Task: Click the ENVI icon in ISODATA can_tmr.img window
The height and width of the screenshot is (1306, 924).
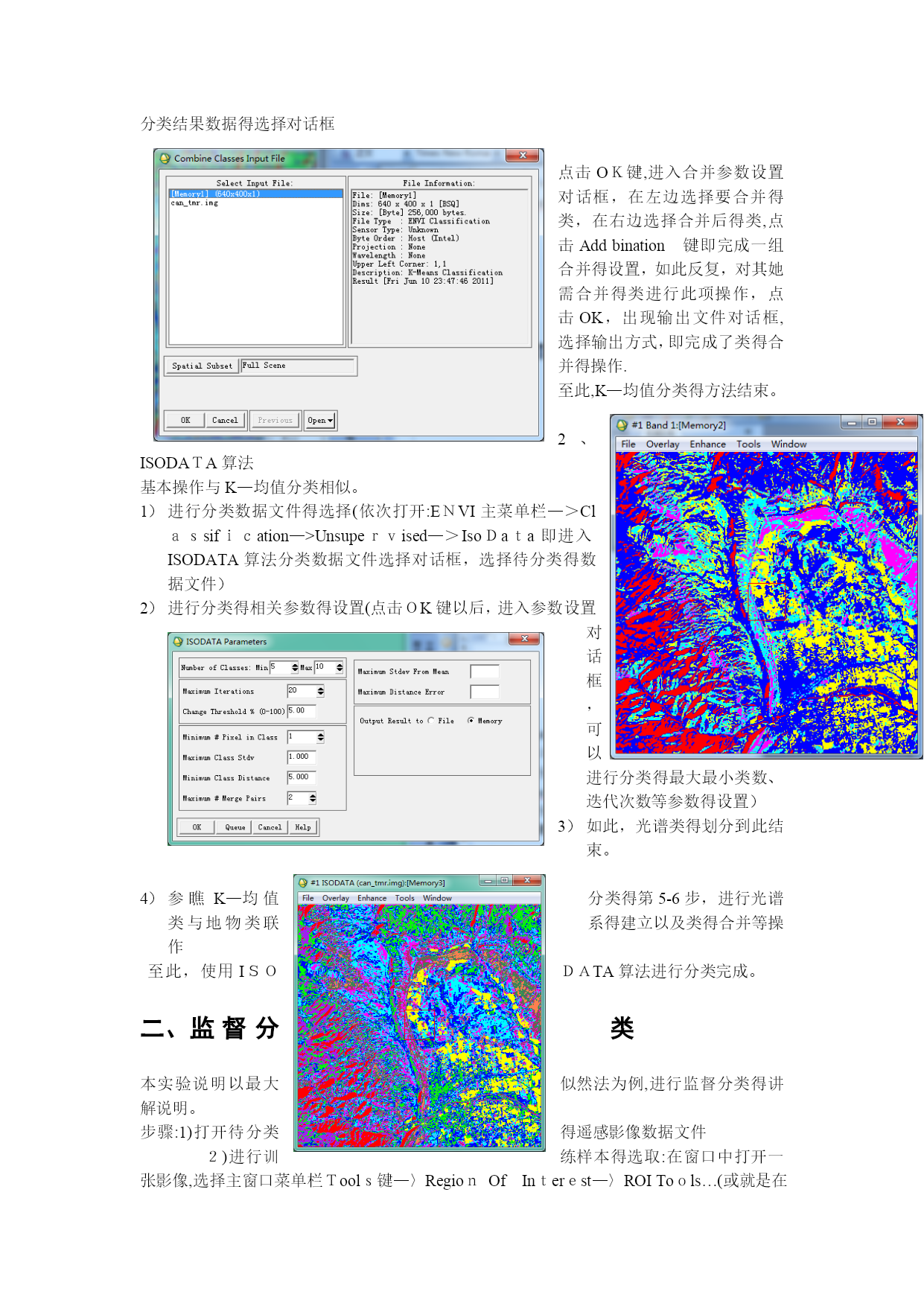Action: 303,882
